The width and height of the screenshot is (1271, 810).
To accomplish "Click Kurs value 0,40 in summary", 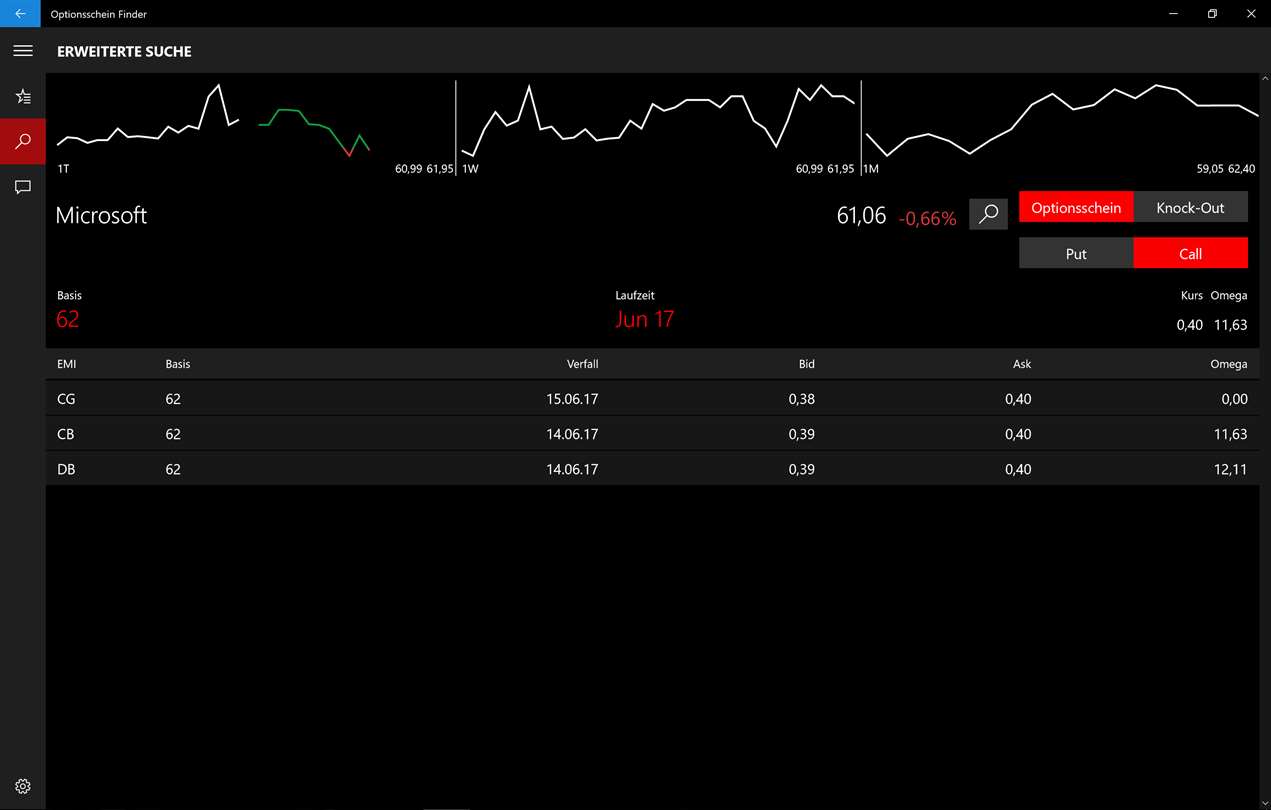I will [x=1189, y=325].
